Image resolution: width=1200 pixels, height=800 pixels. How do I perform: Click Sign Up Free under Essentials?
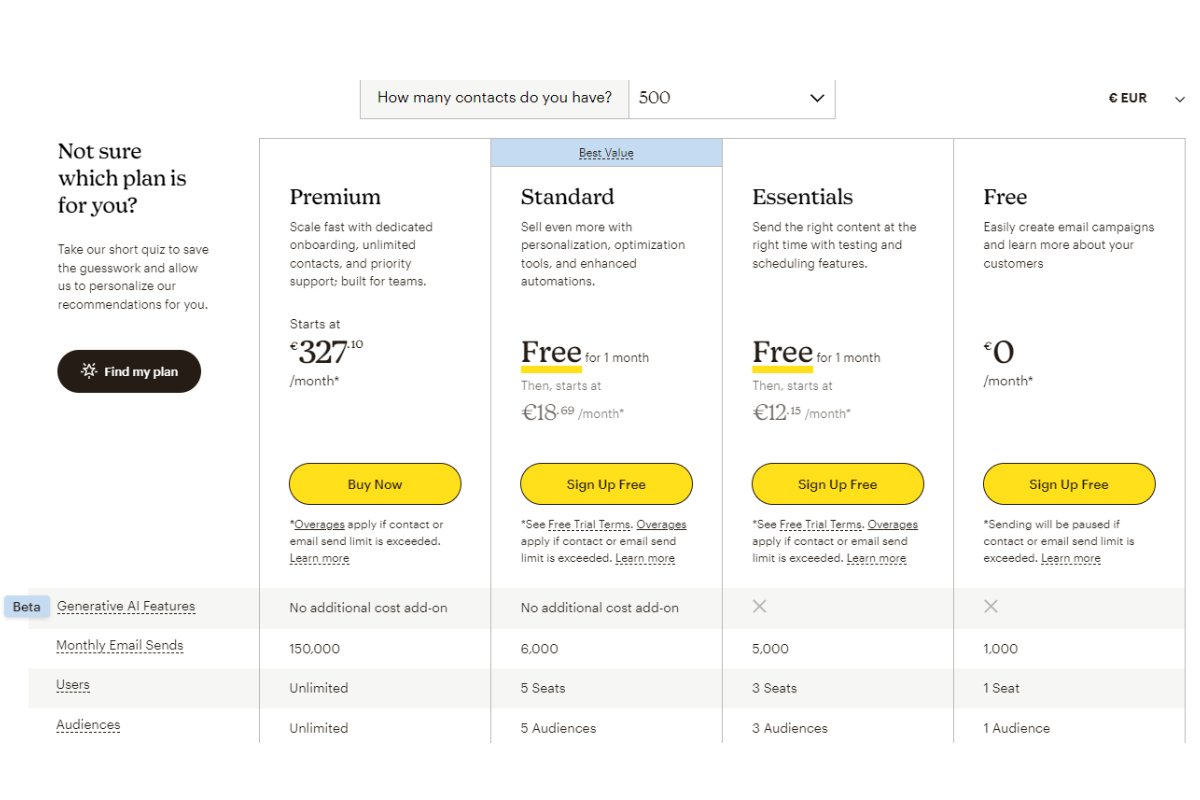click(x=837, y=483)
